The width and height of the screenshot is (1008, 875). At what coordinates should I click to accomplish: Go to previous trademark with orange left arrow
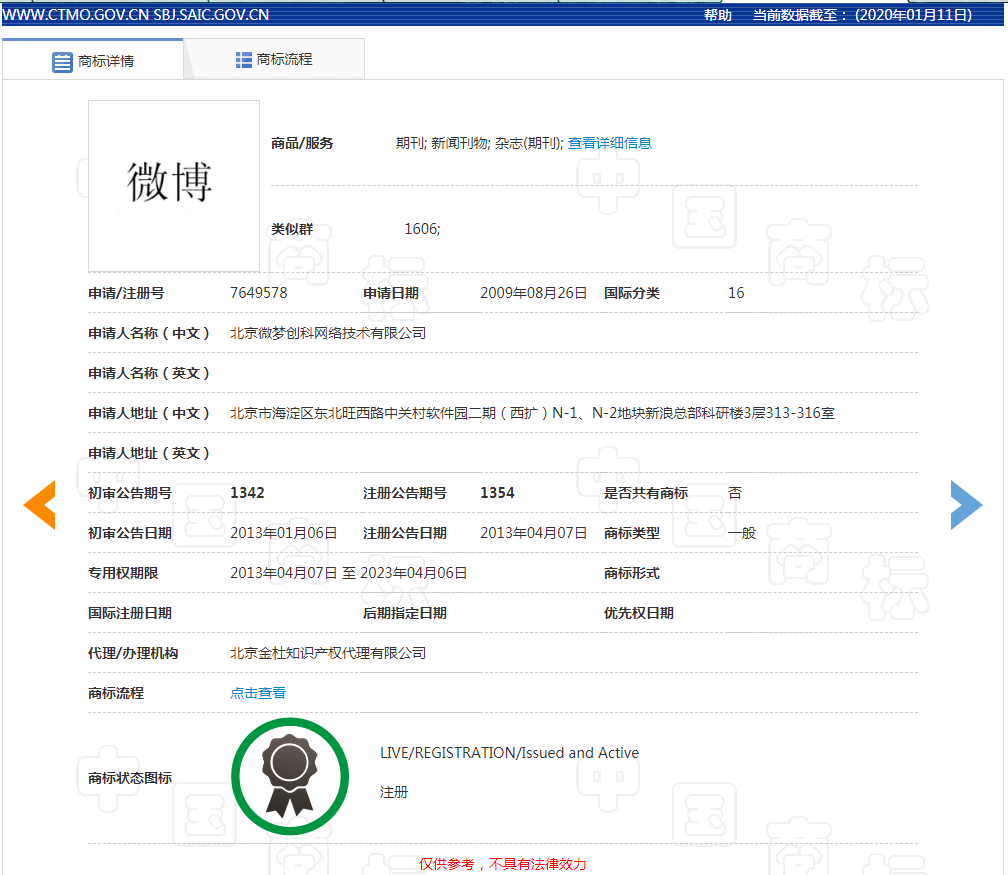pyautogui.click(x=40, y=505)
